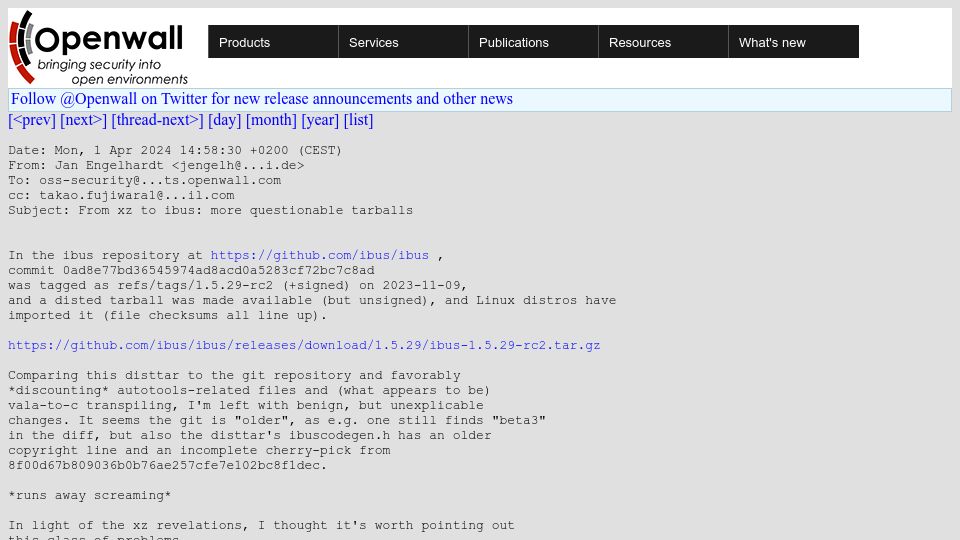Open the [month] archive listing
The width and height of the screenshot is (960, 540).
click(x=271, y=120)
